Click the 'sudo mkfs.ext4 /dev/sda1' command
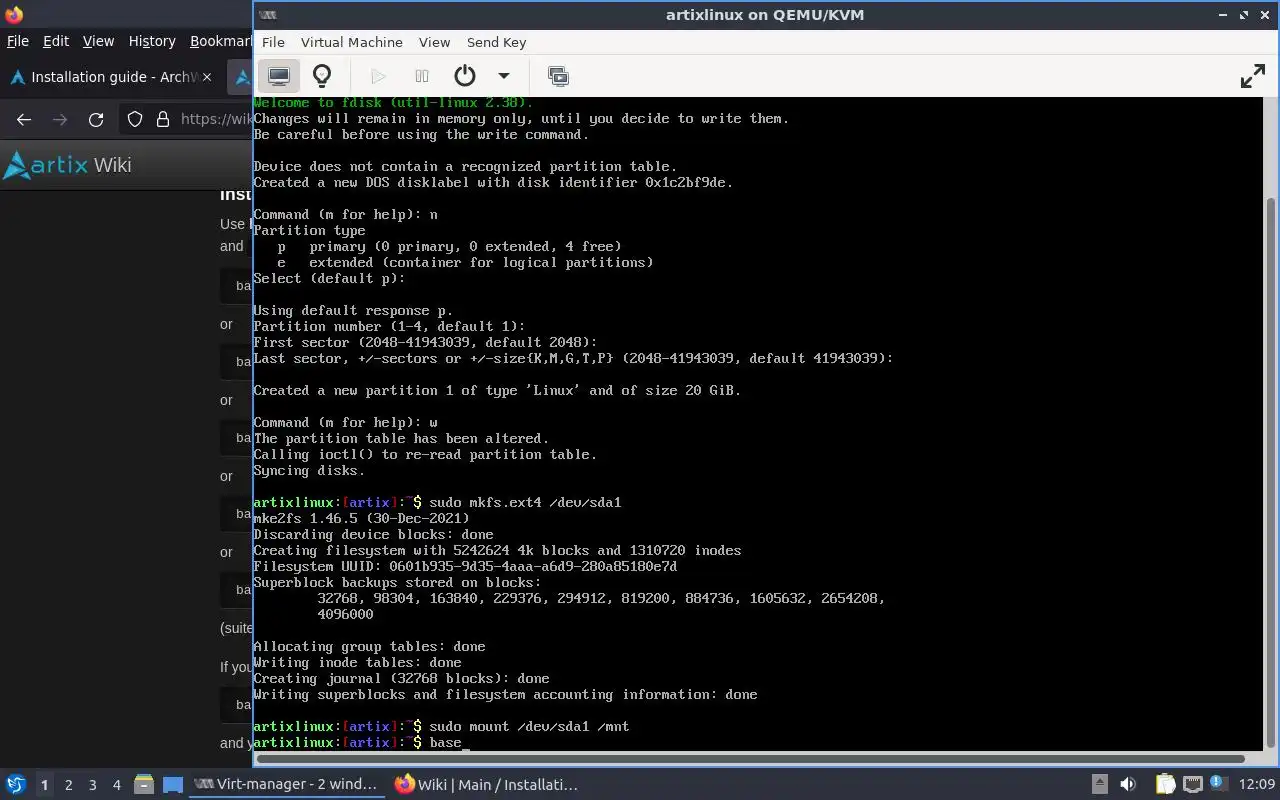1280x800 pixels. coord(525,502)
